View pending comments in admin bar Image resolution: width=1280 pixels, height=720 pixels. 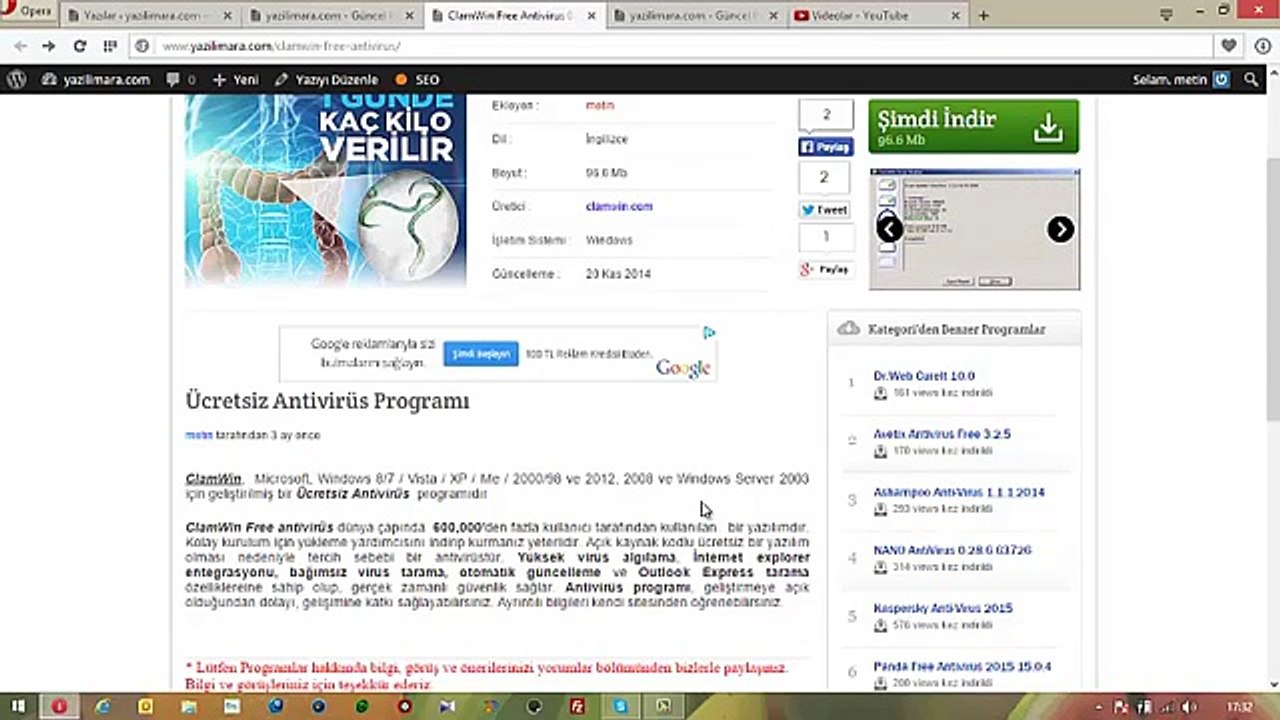click(x=181, y=80)
